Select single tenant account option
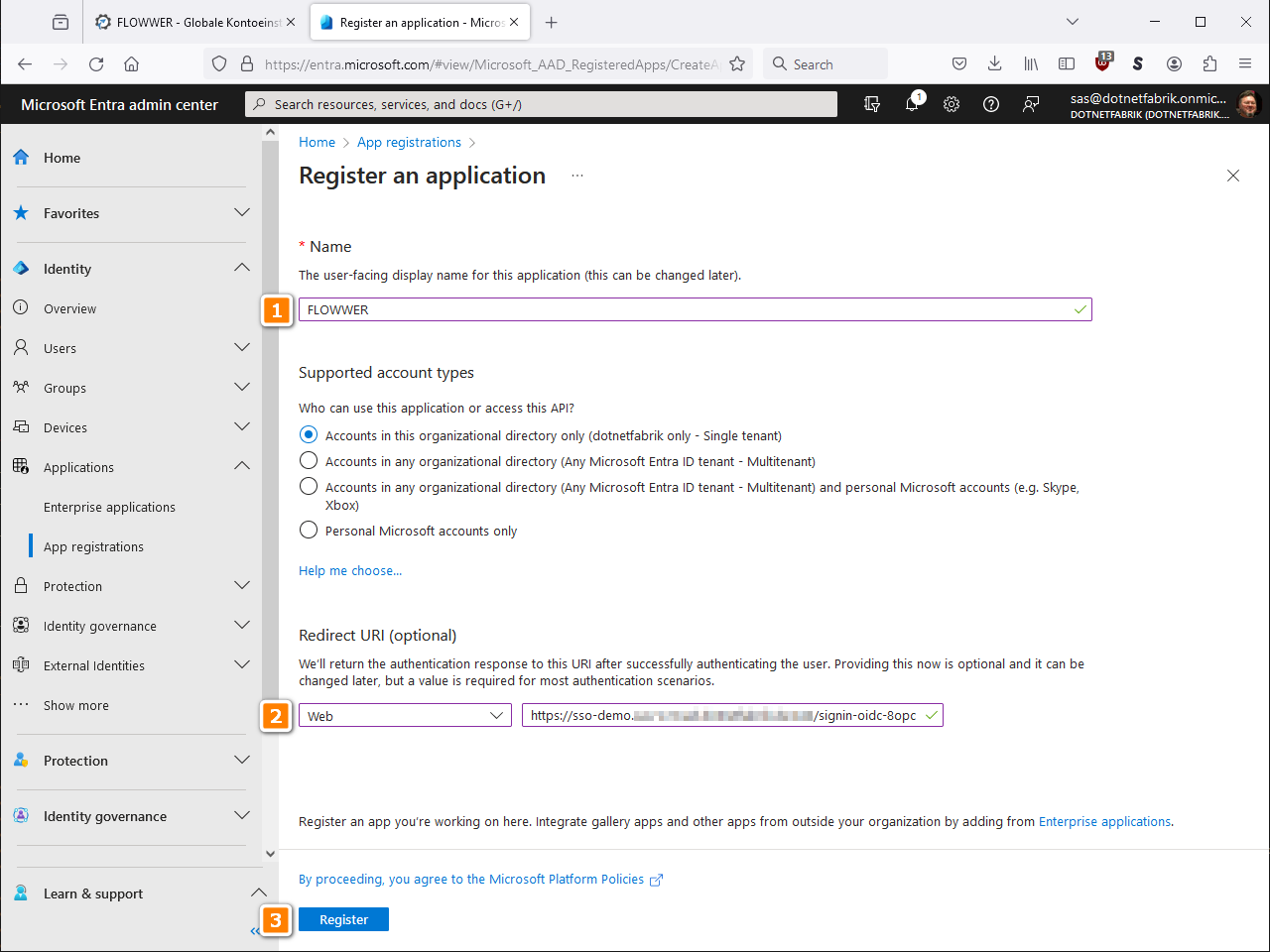Image resolution: width=1270 pixels, height=952 pixels. 309,435
